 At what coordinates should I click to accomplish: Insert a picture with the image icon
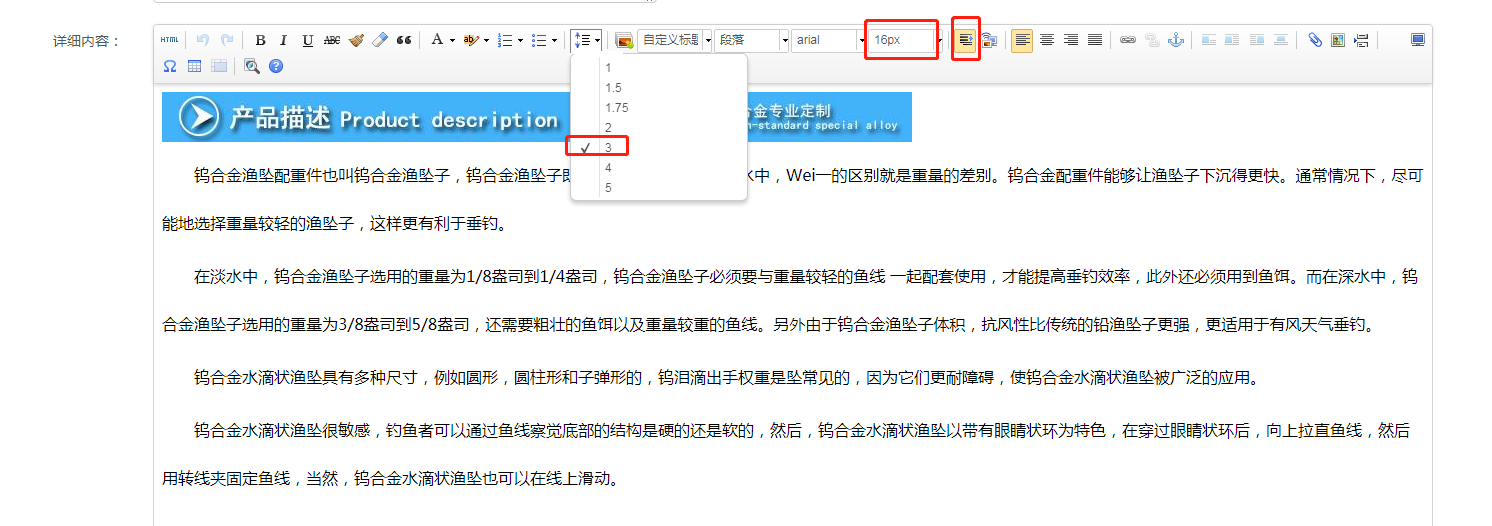624,40
